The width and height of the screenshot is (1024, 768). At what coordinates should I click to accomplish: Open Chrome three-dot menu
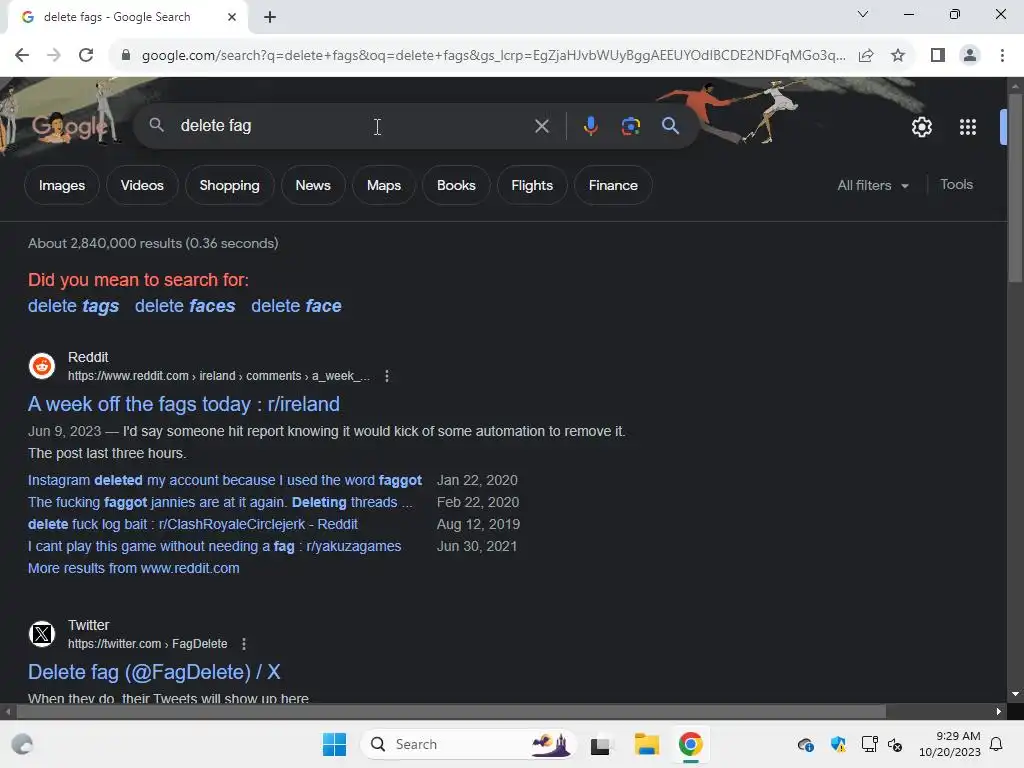1002,56
